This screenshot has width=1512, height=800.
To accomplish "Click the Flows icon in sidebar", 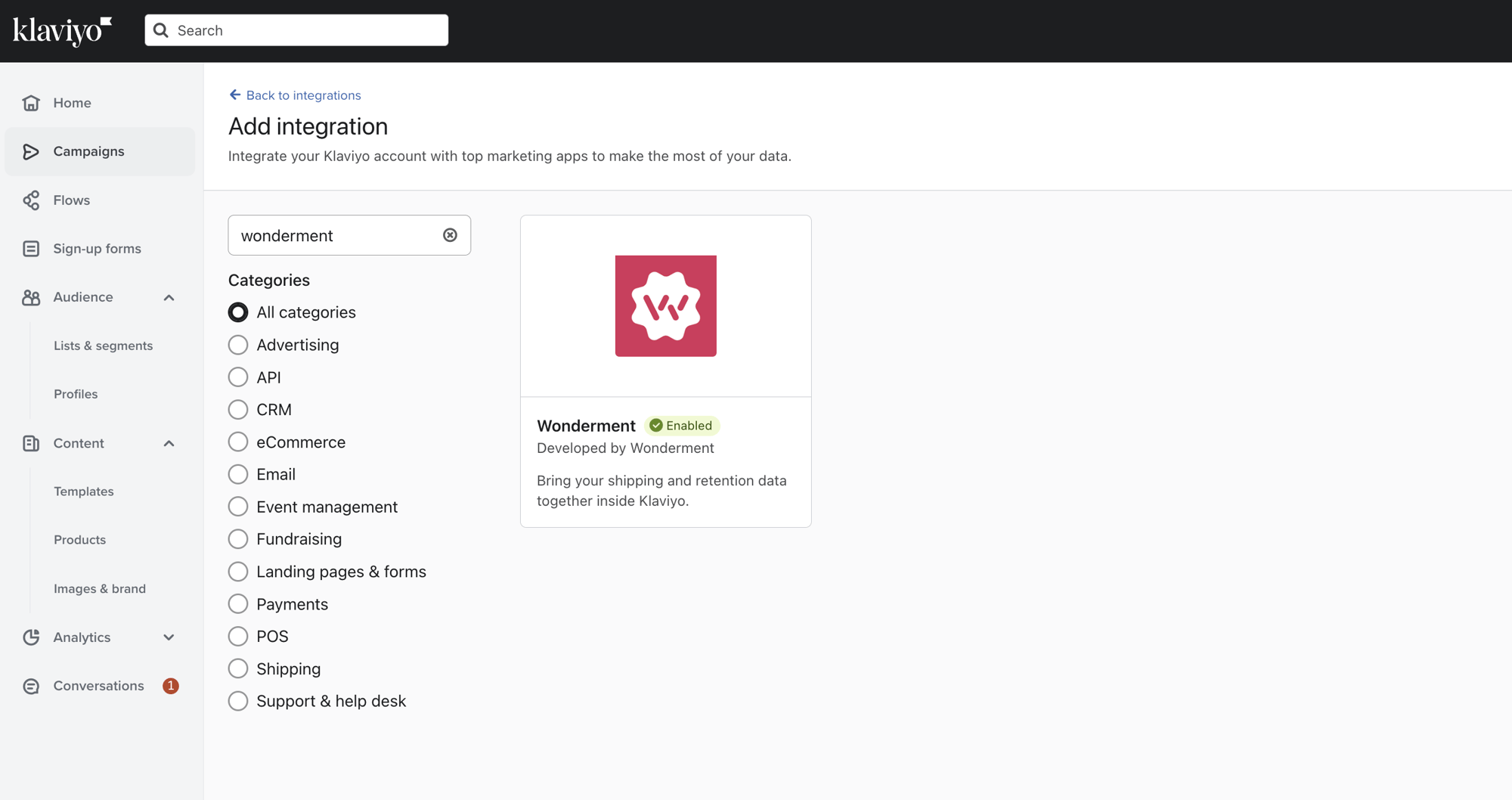I will (31, 200).
